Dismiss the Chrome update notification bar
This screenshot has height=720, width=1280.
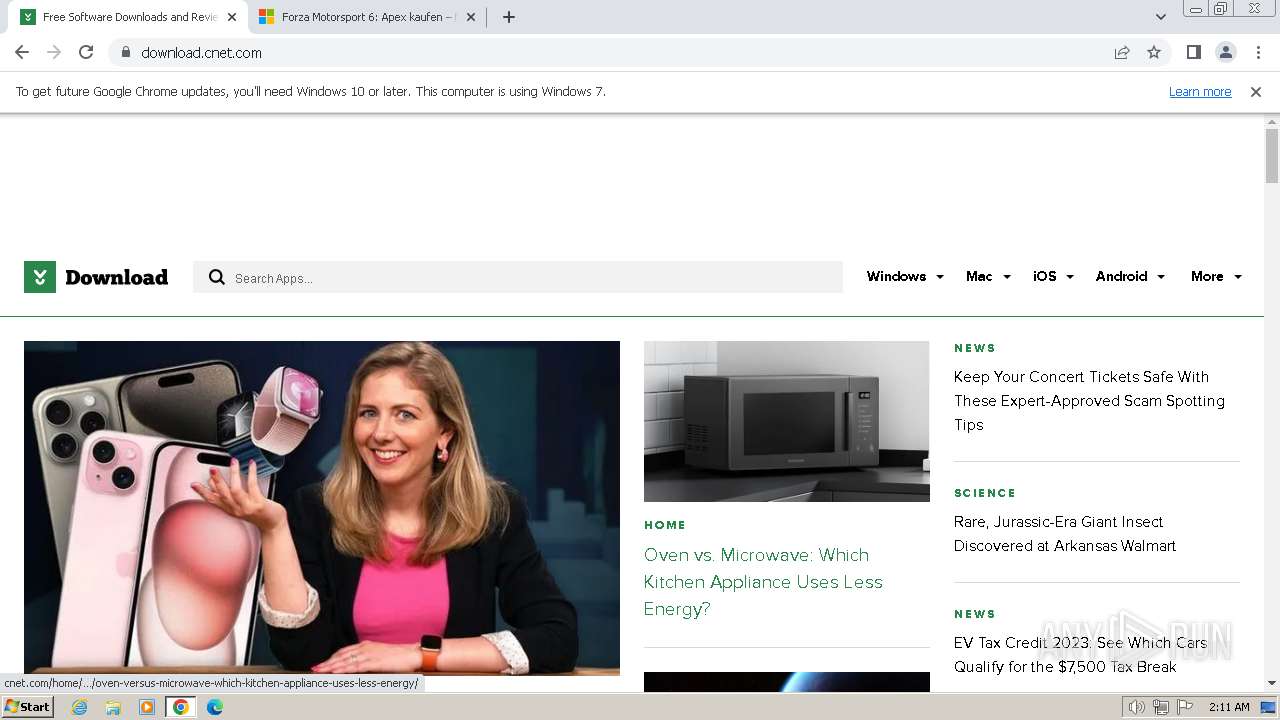pos(1256,91)
